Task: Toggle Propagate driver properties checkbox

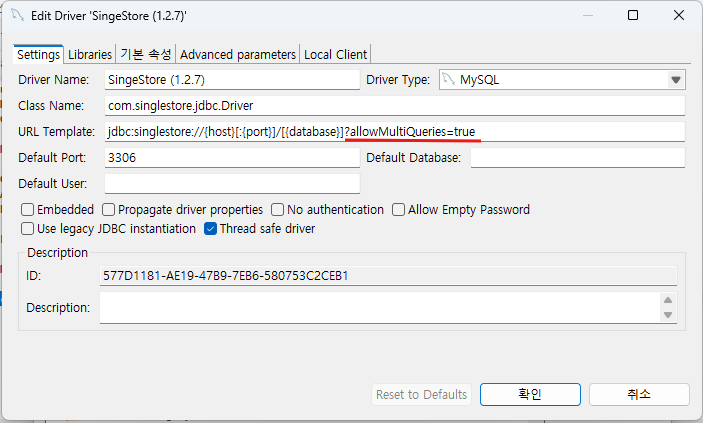Action: point(108,209)
